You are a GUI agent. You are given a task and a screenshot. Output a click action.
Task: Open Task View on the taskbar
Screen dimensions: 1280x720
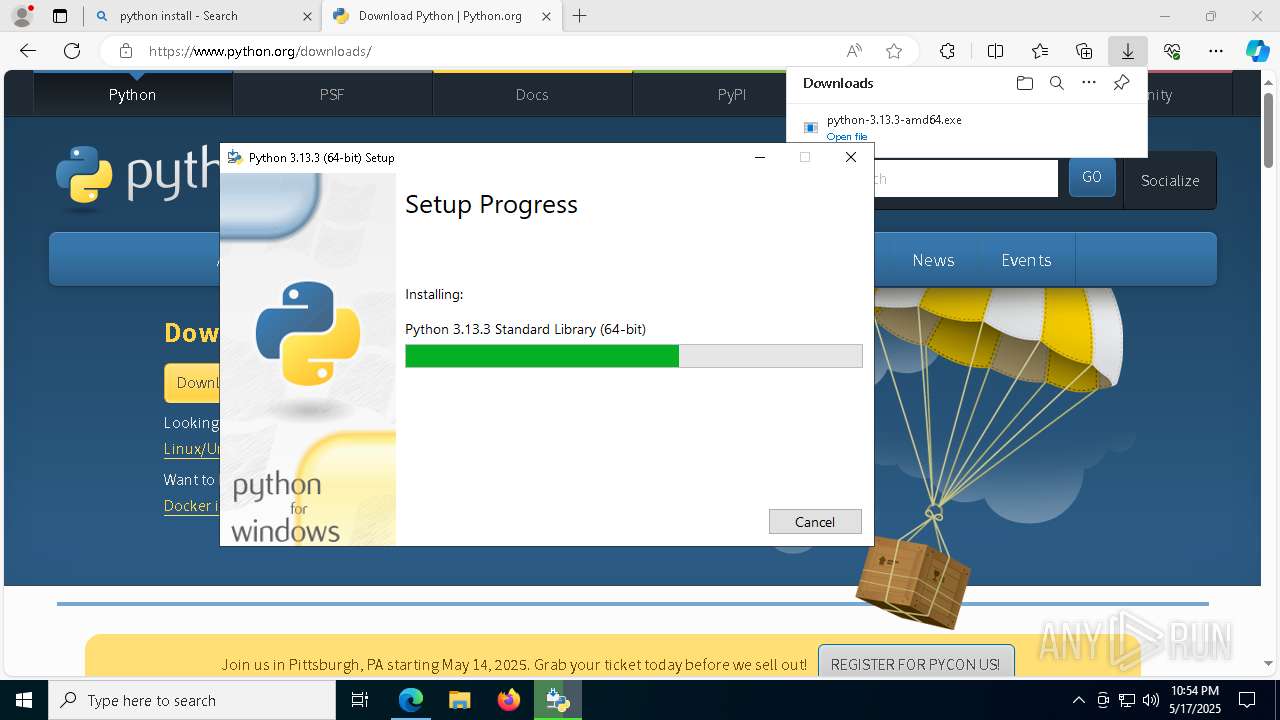(360, 700)
